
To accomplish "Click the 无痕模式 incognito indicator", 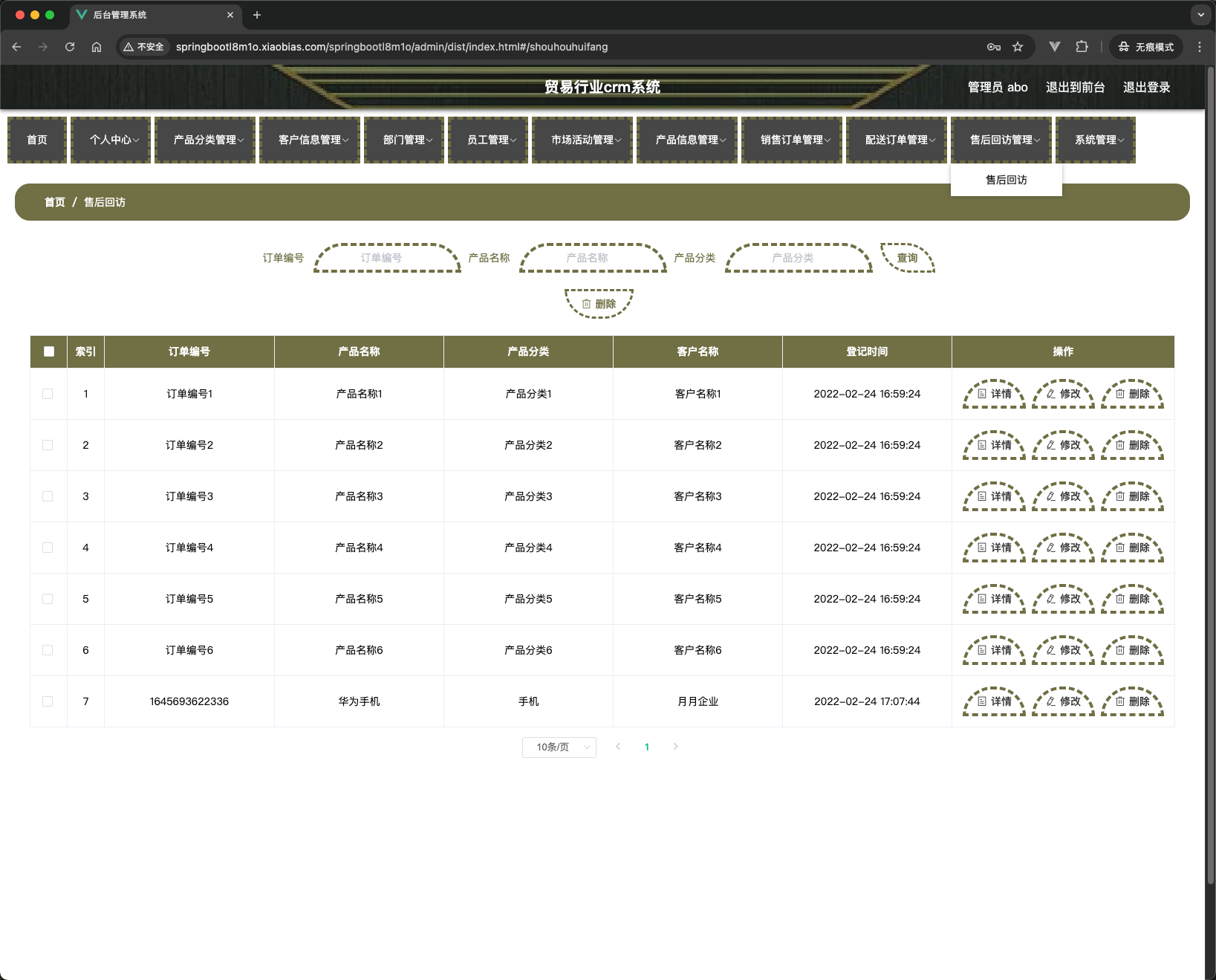I will (1146, 47).
